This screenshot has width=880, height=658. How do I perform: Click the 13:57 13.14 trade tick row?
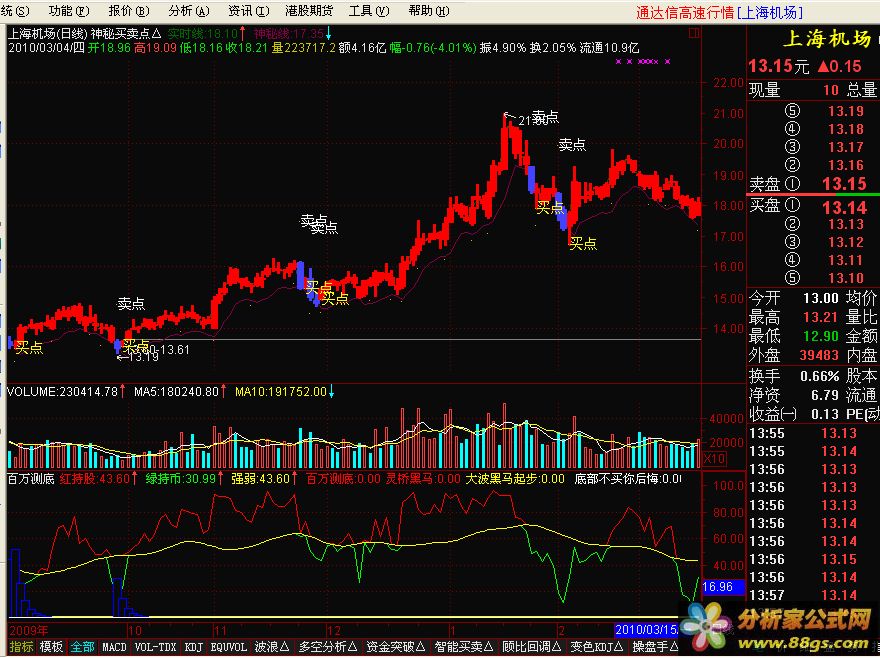tap(803, 595)
